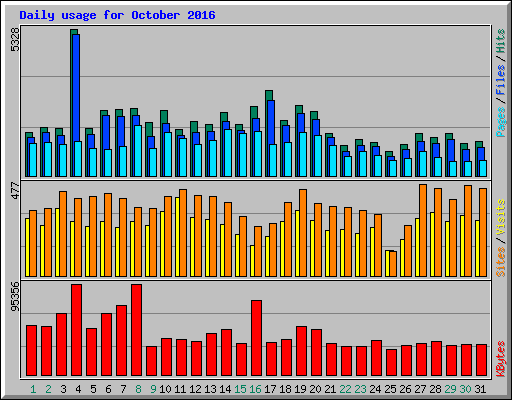Image resolution: width=512 pixels, height=400 pixels.
Task: Click the 'Files' legend label
Action: (501, 80)
